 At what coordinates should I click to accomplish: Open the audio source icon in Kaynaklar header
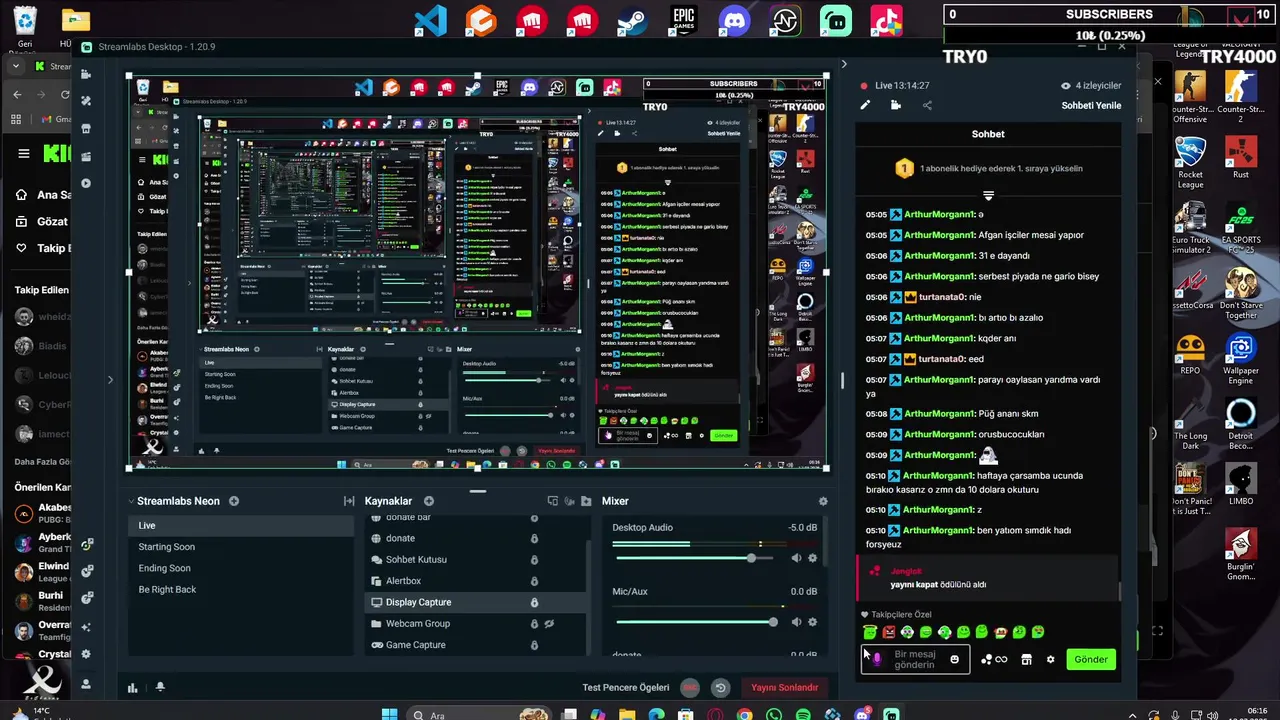tap(570, 501)
